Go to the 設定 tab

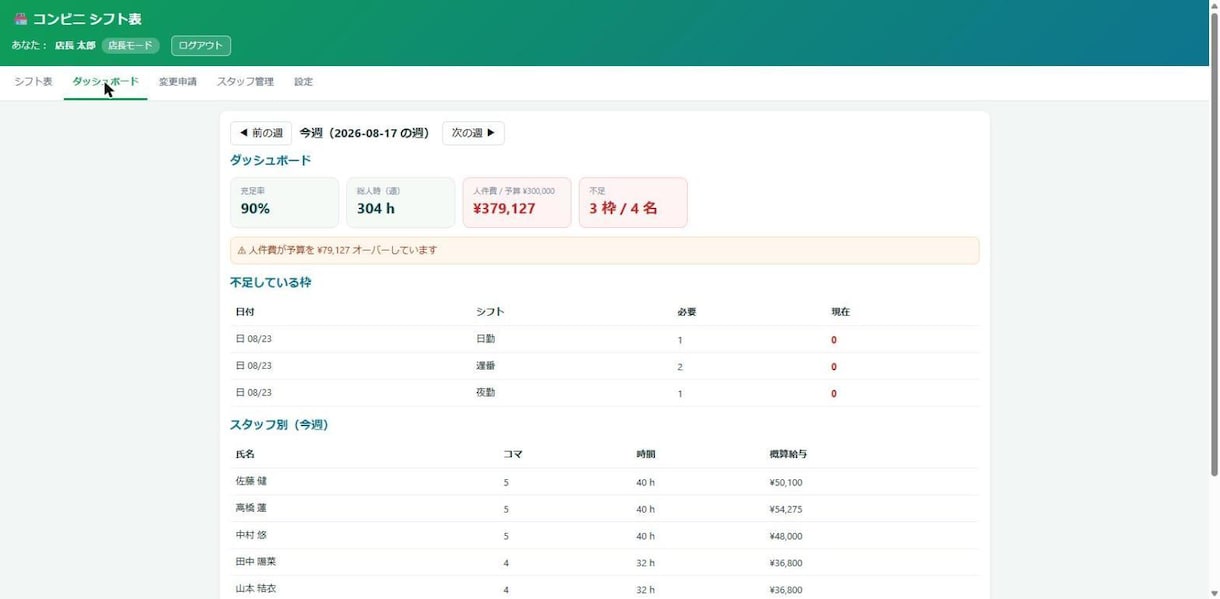point(303,82)
